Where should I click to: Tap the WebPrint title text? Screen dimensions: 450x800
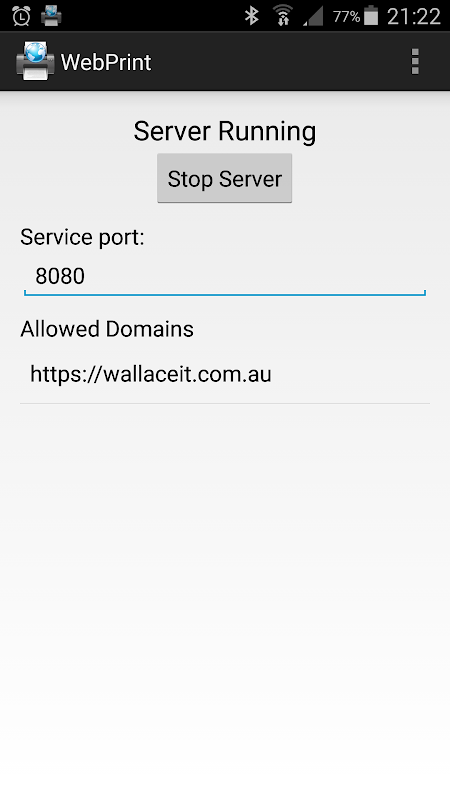[x=106, y=62]
